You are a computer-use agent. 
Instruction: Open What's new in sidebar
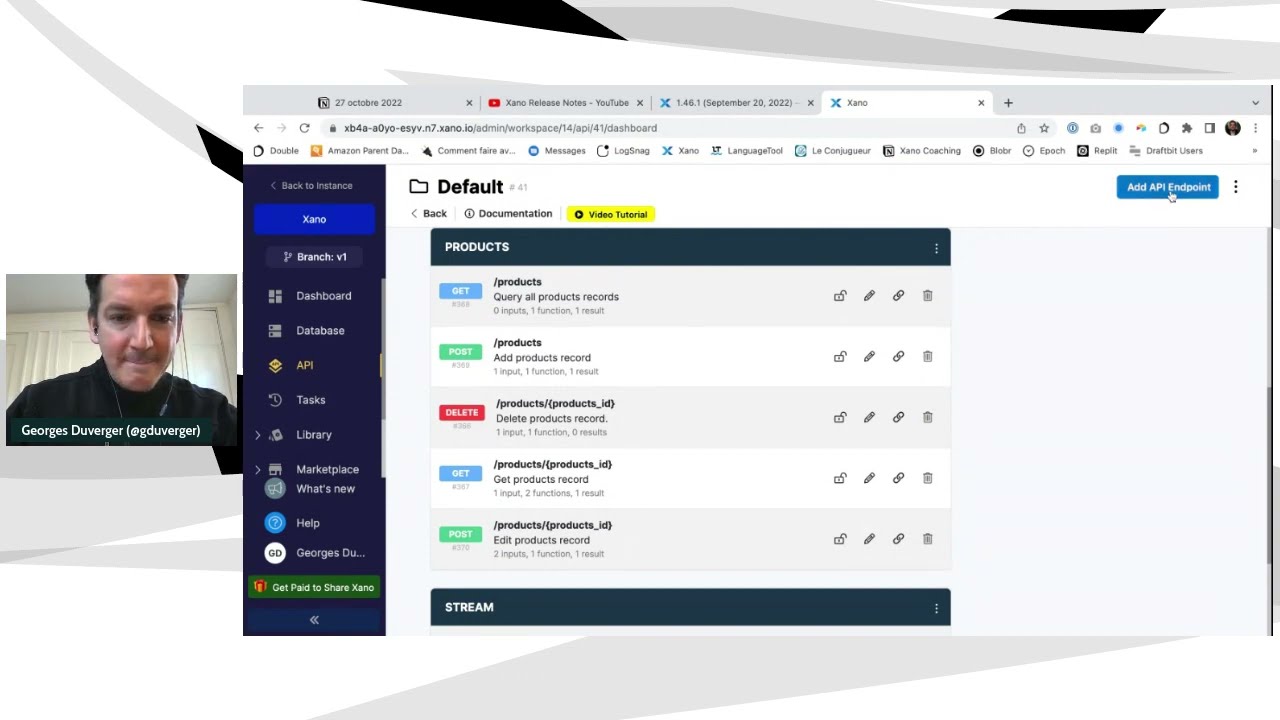pos(325,489)
